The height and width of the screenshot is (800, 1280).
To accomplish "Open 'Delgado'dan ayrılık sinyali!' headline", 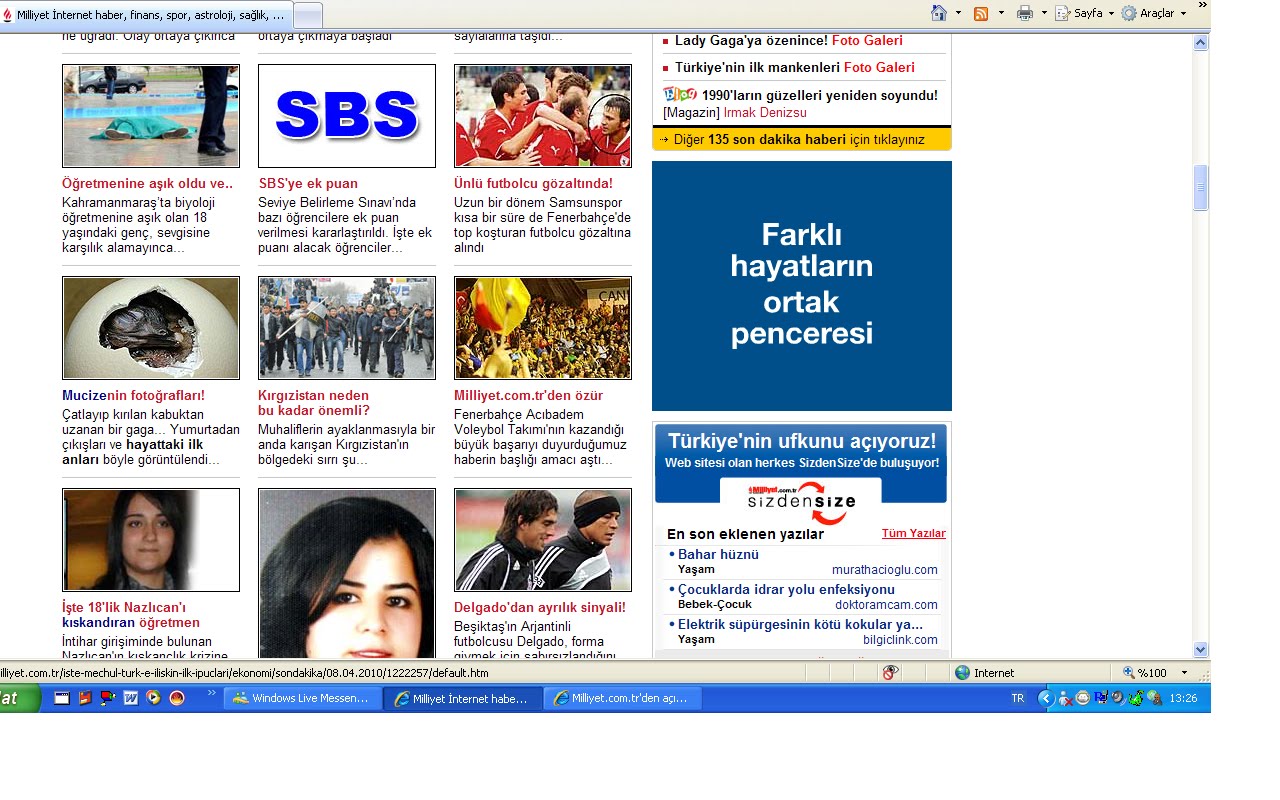I will (x=540, y=608).
